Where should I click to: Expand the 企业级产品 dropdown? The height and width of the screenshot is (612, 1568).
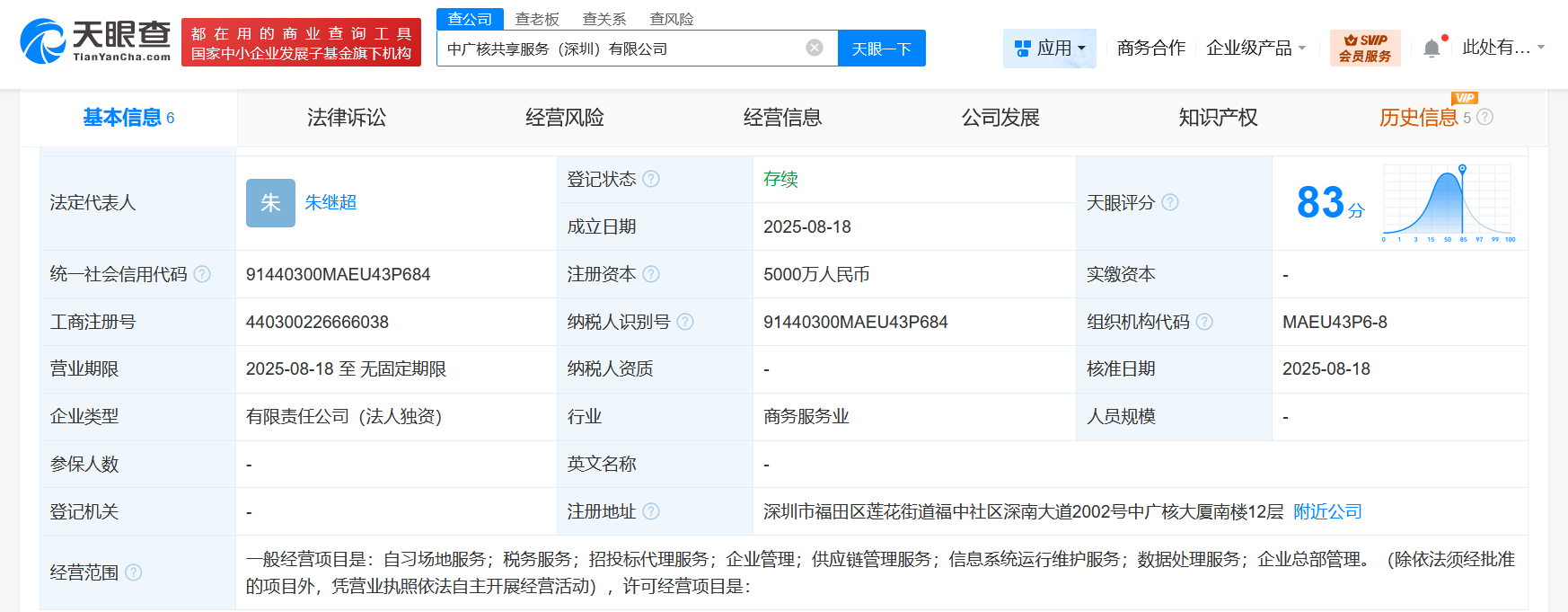coord(1255,49)
